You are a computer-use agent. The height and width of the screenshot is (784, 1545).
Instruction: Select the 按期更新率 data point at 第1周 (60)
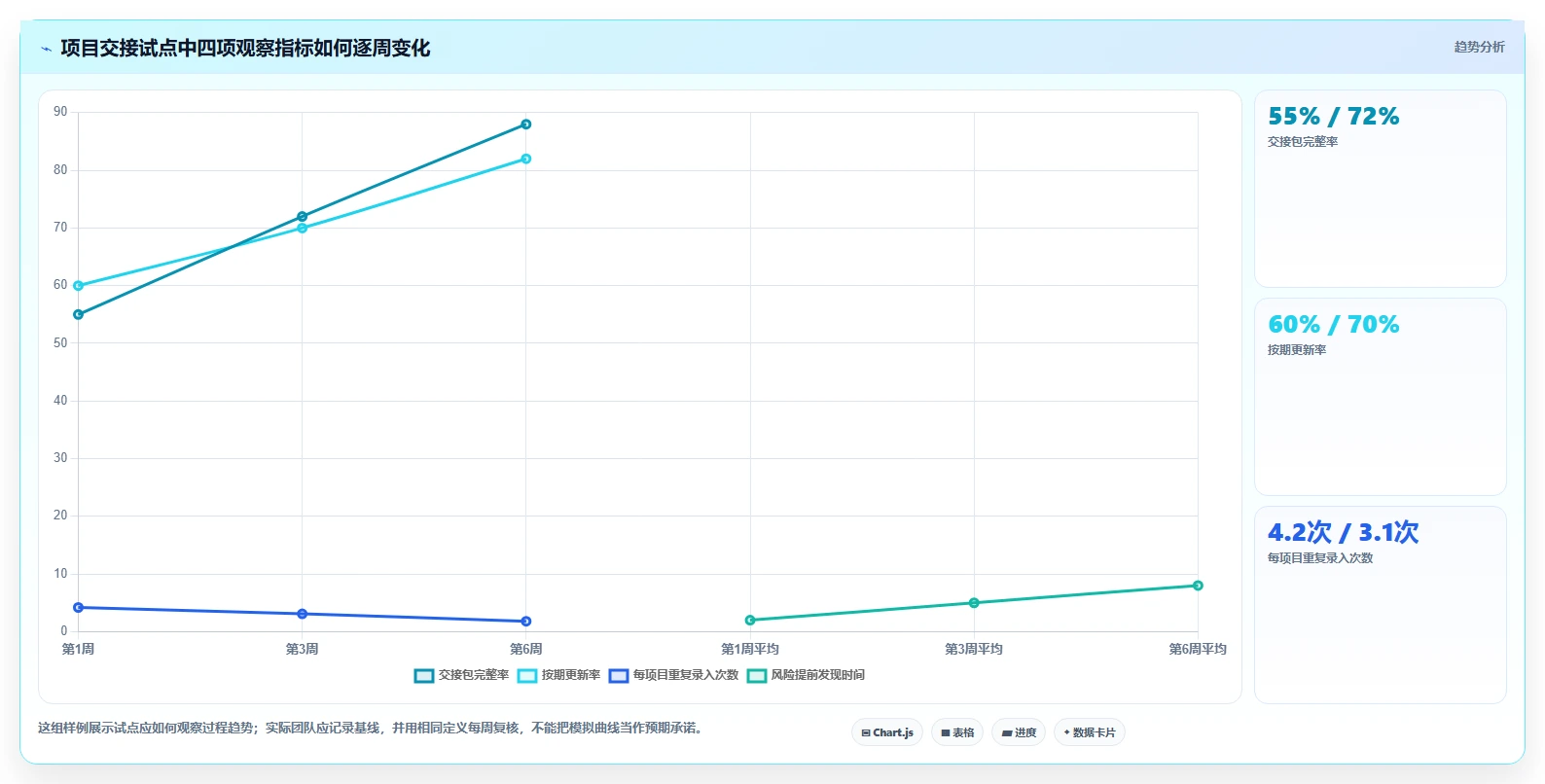point(79,286)
